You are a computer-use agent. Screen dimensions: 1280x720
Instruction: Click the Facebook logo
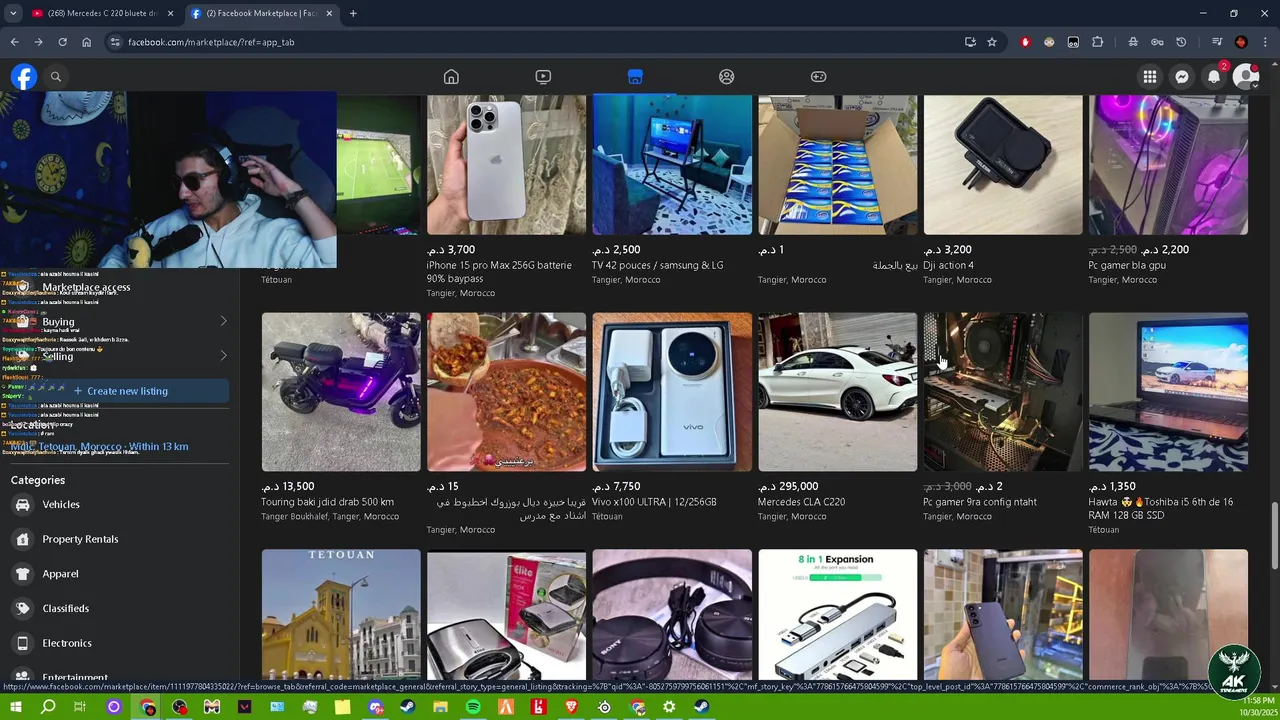24,77
